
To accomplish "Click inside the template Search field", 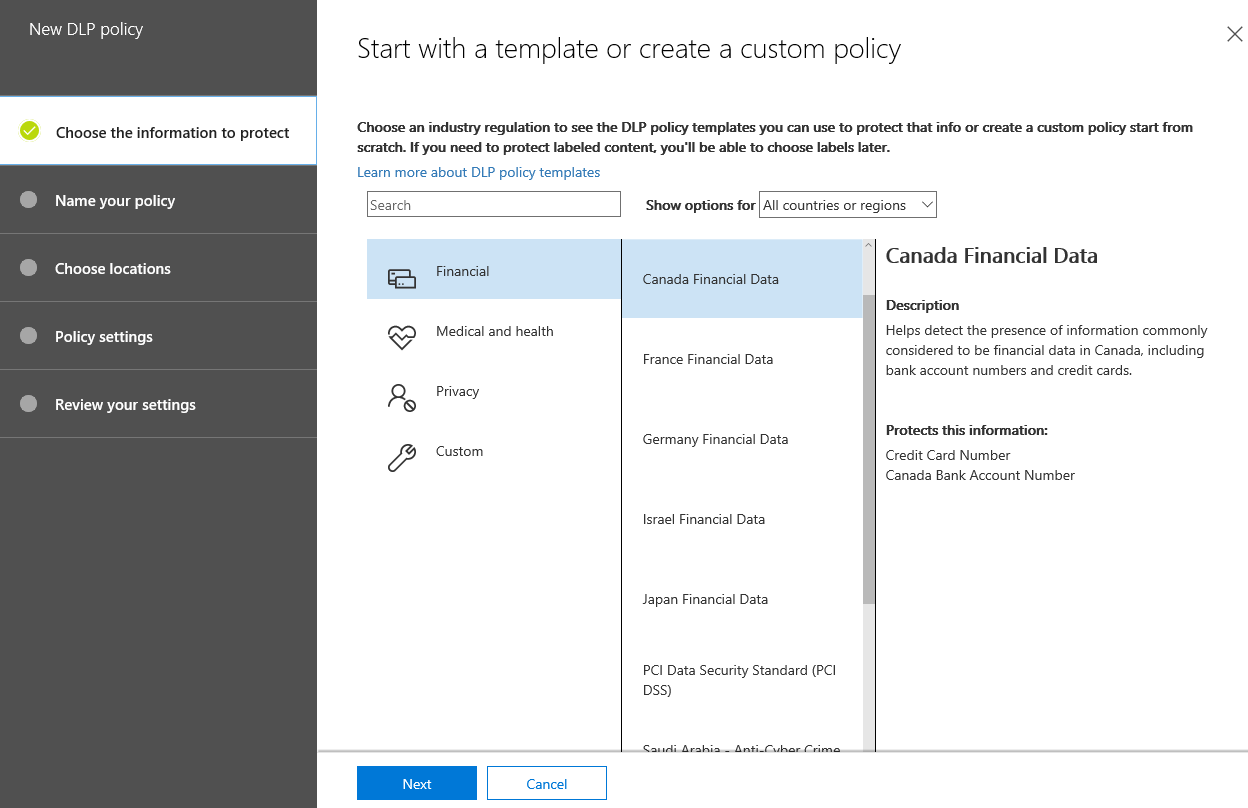I will tap(493, 204).
